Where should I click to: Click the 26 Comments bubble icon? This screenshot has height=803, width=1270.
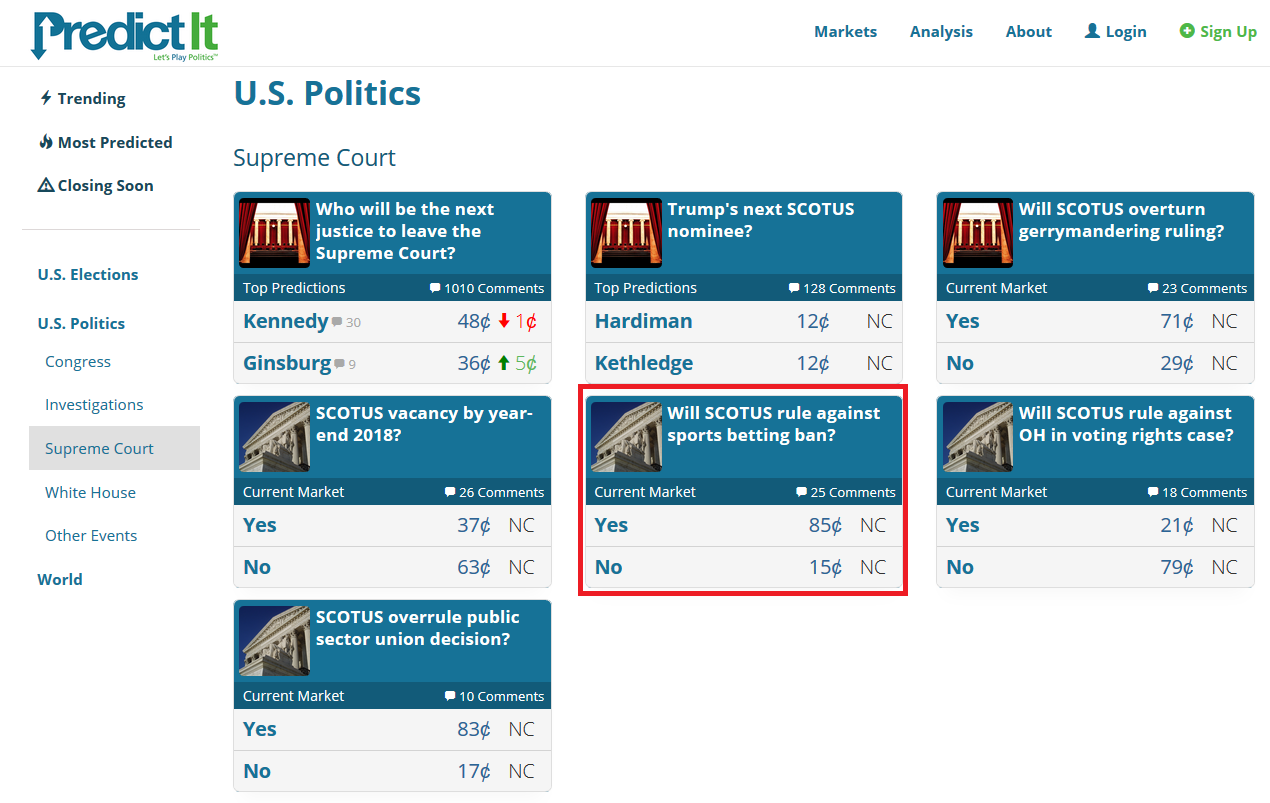(450, 492)
